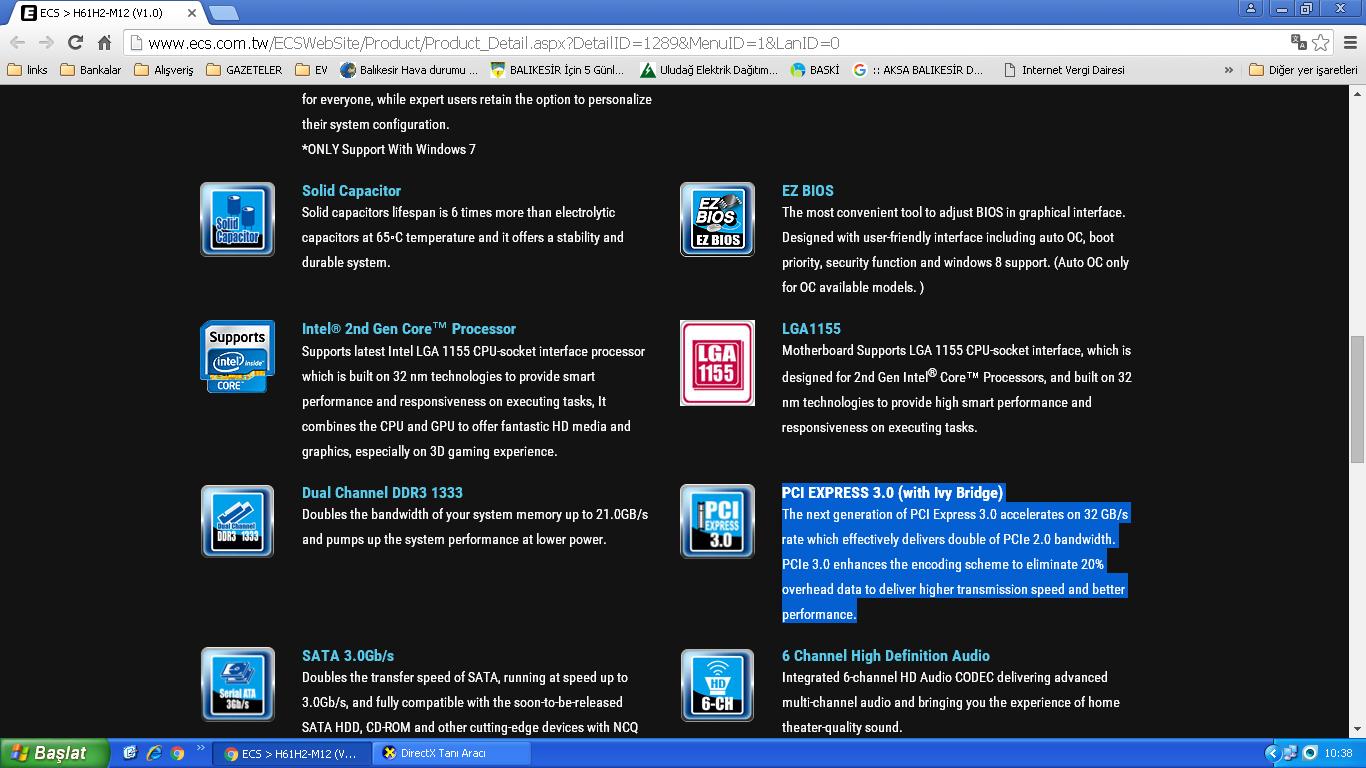Click the EZ BIOS feature icon

click(717, 219)
